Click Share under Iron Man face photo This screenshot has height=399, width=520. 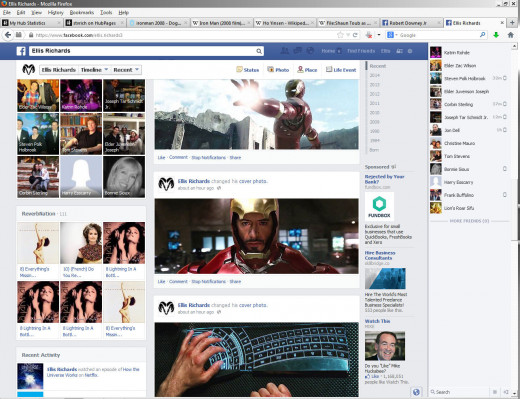tap(235, 281)
